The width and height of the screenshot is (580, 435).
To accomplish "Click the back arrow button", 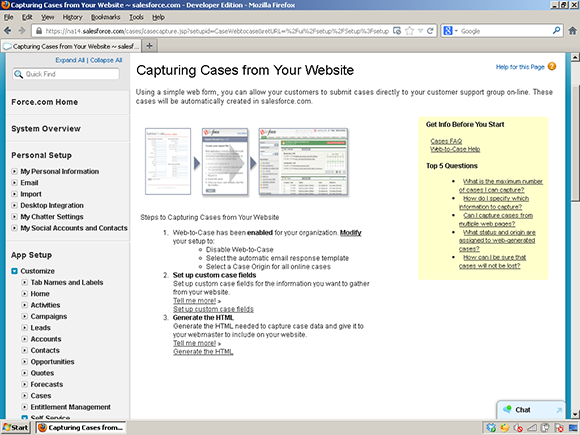I will click(7, 31).
